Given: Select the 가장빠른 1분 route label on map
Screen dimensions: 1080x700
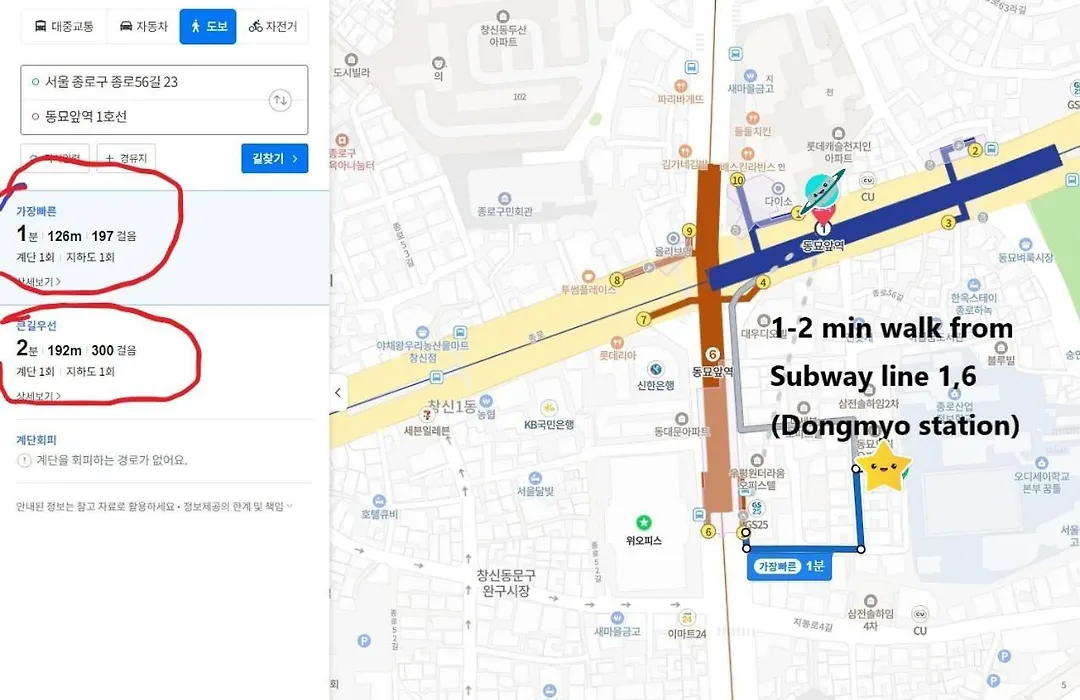Looking at the screenshot, I should (x=789, y=566).
